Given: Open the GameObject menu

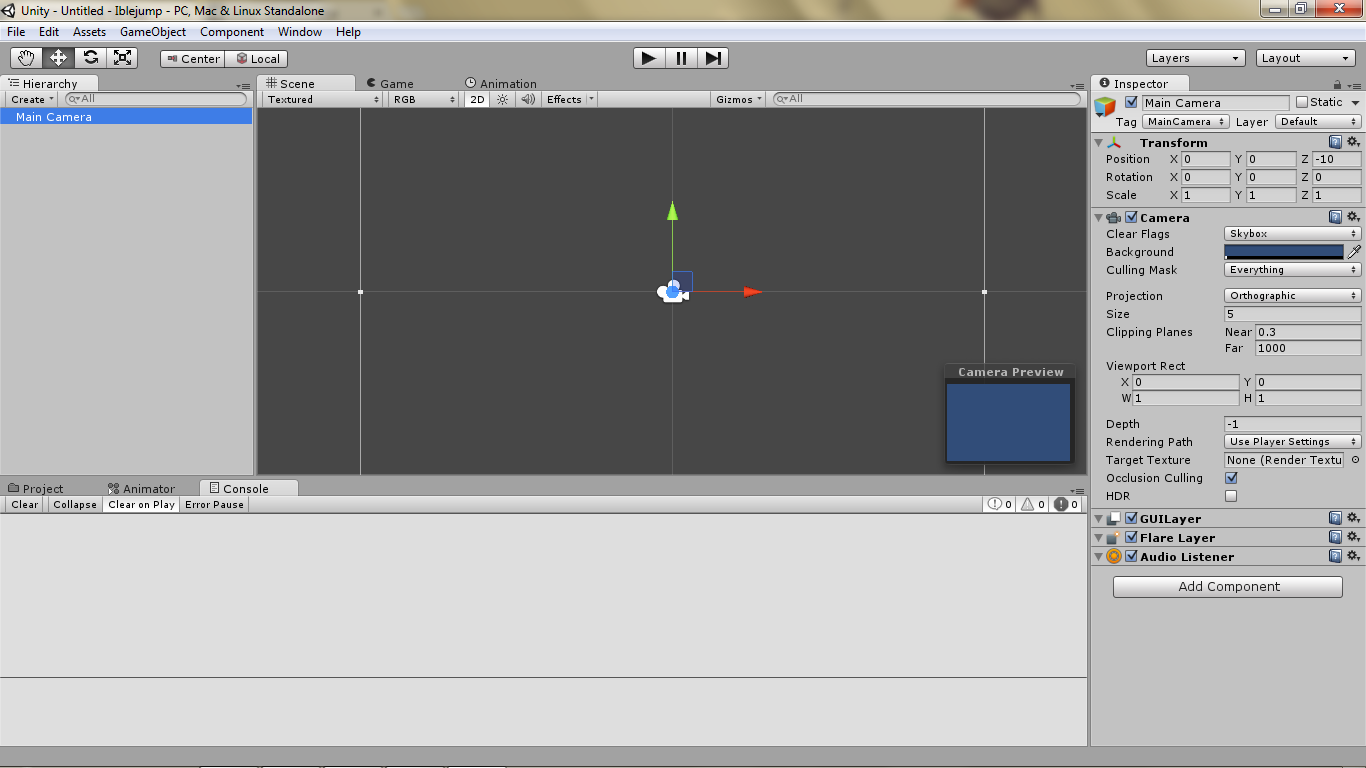Looking at the screenshot, I should [x=152, y=31].
